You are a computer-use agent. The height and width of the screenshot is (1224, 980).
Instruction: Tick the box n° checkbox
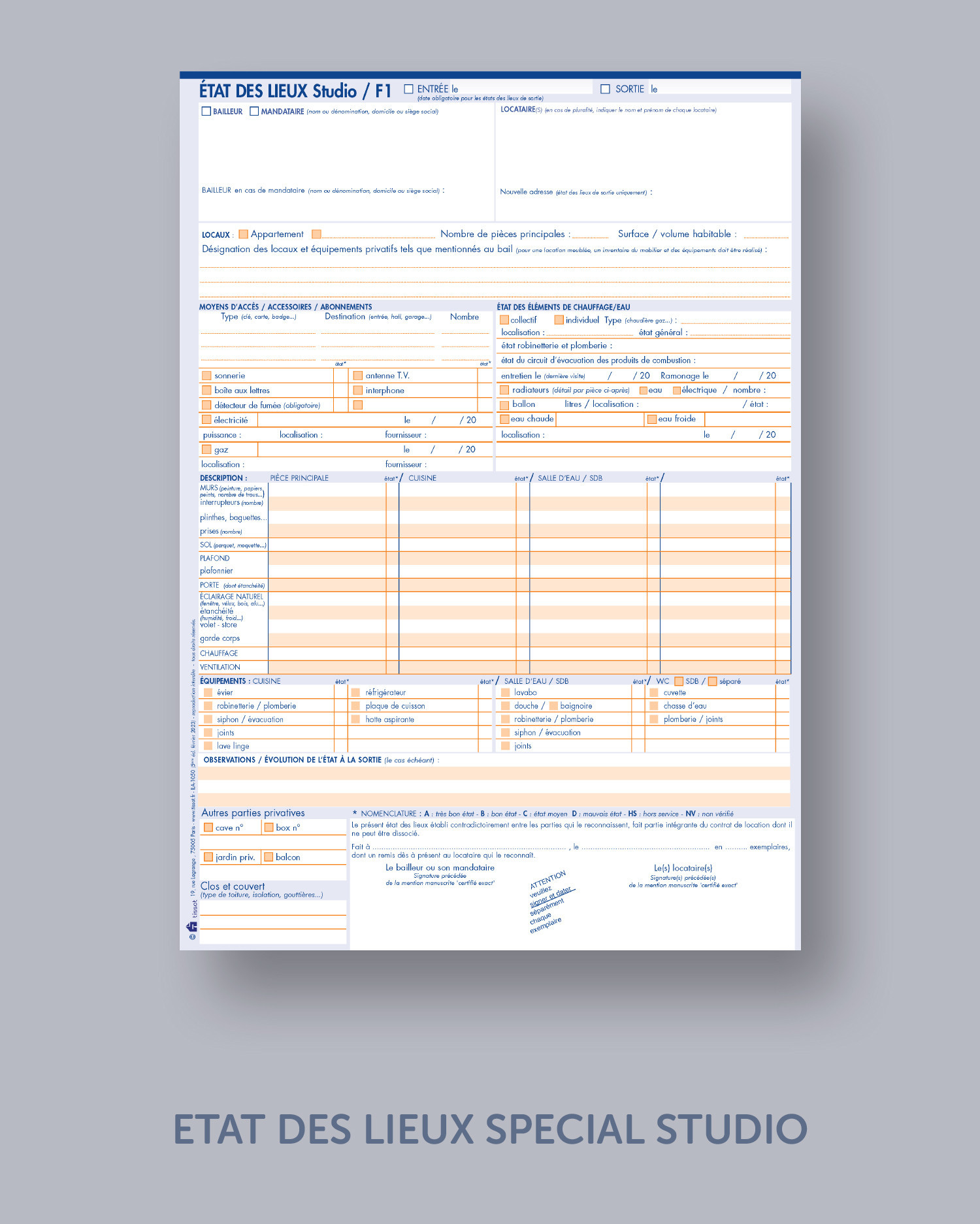(269, 828)
